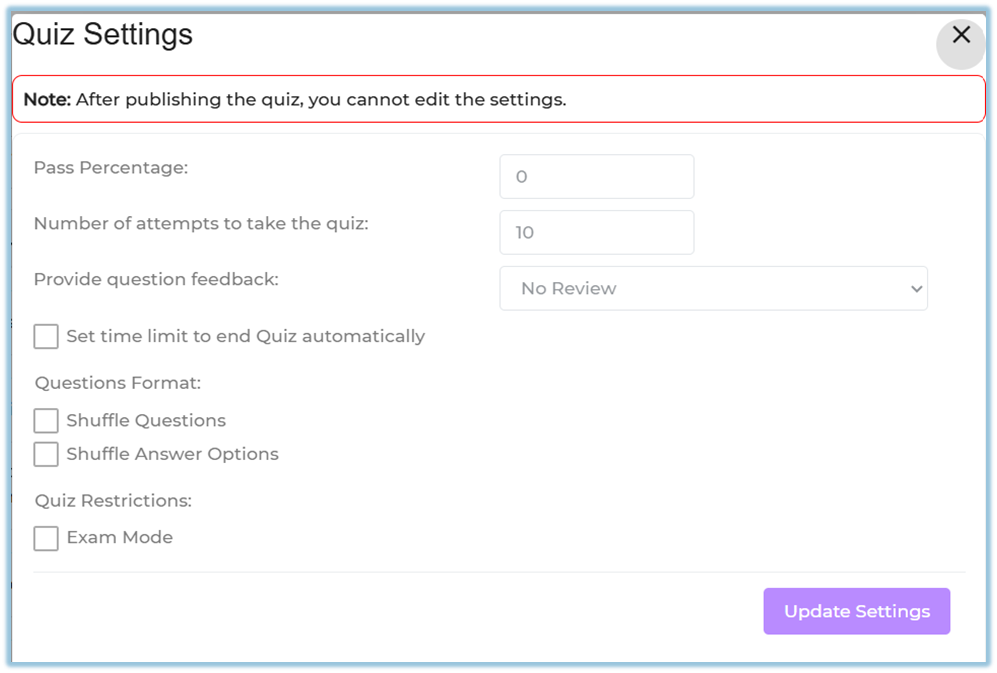Click the 'Exam Mode' label text
The image size is (997, 673).
(119, 538)
